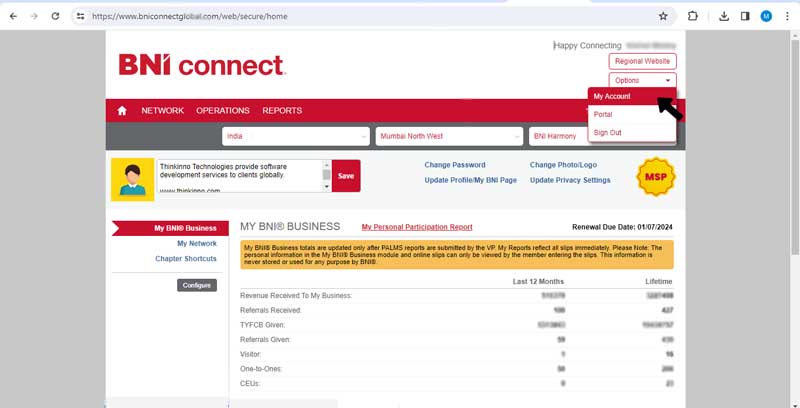Click the 'Renewal Due Date: 01/07/2024' text
This screenshot has height=408, width=800.
(622, 227)
